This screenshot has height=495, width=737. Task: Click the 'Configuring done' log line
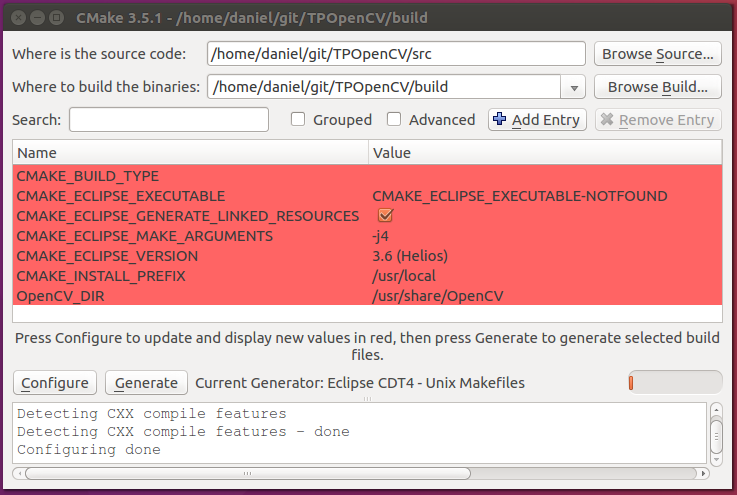click(89, 449)
